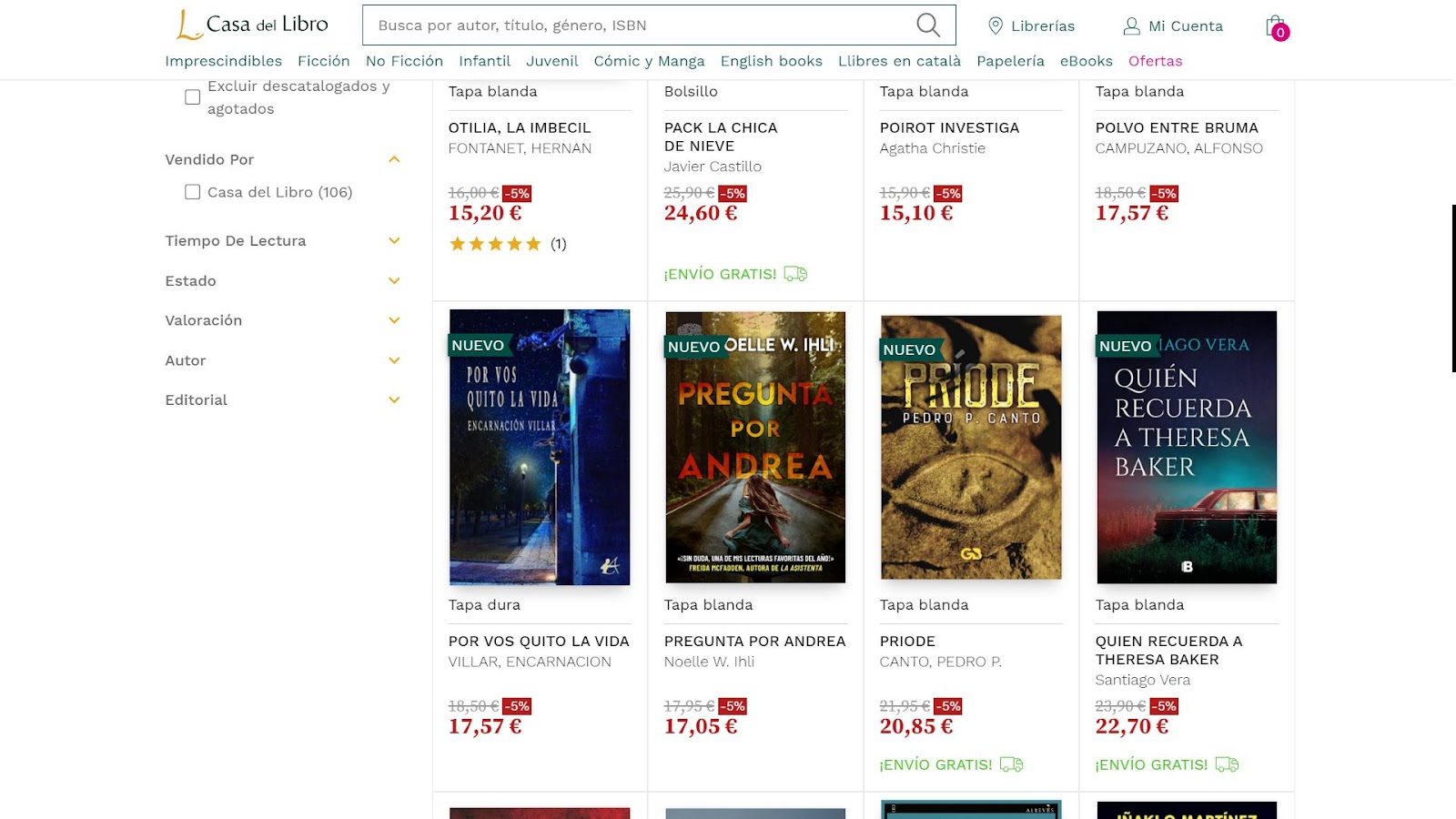
Task: Open POLVO ENTRE BRUMA title link
Action: 1177,128
